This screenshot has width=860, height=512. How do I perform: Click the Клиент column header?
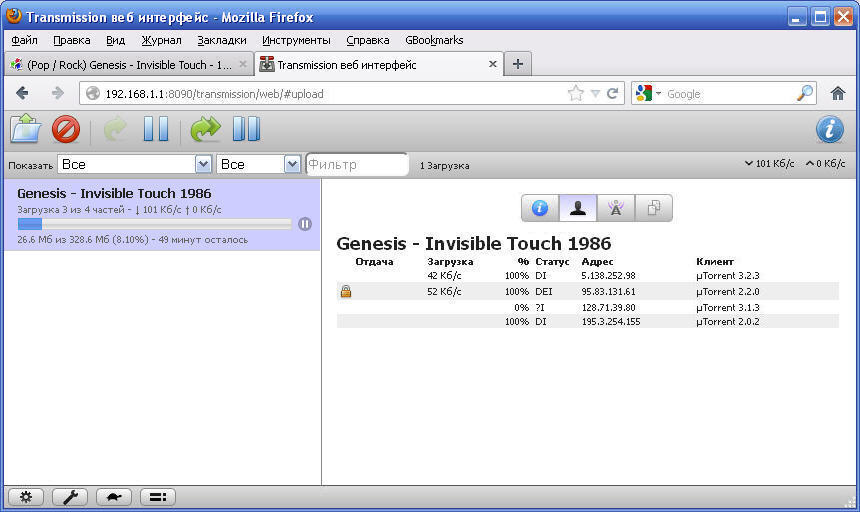715,261
